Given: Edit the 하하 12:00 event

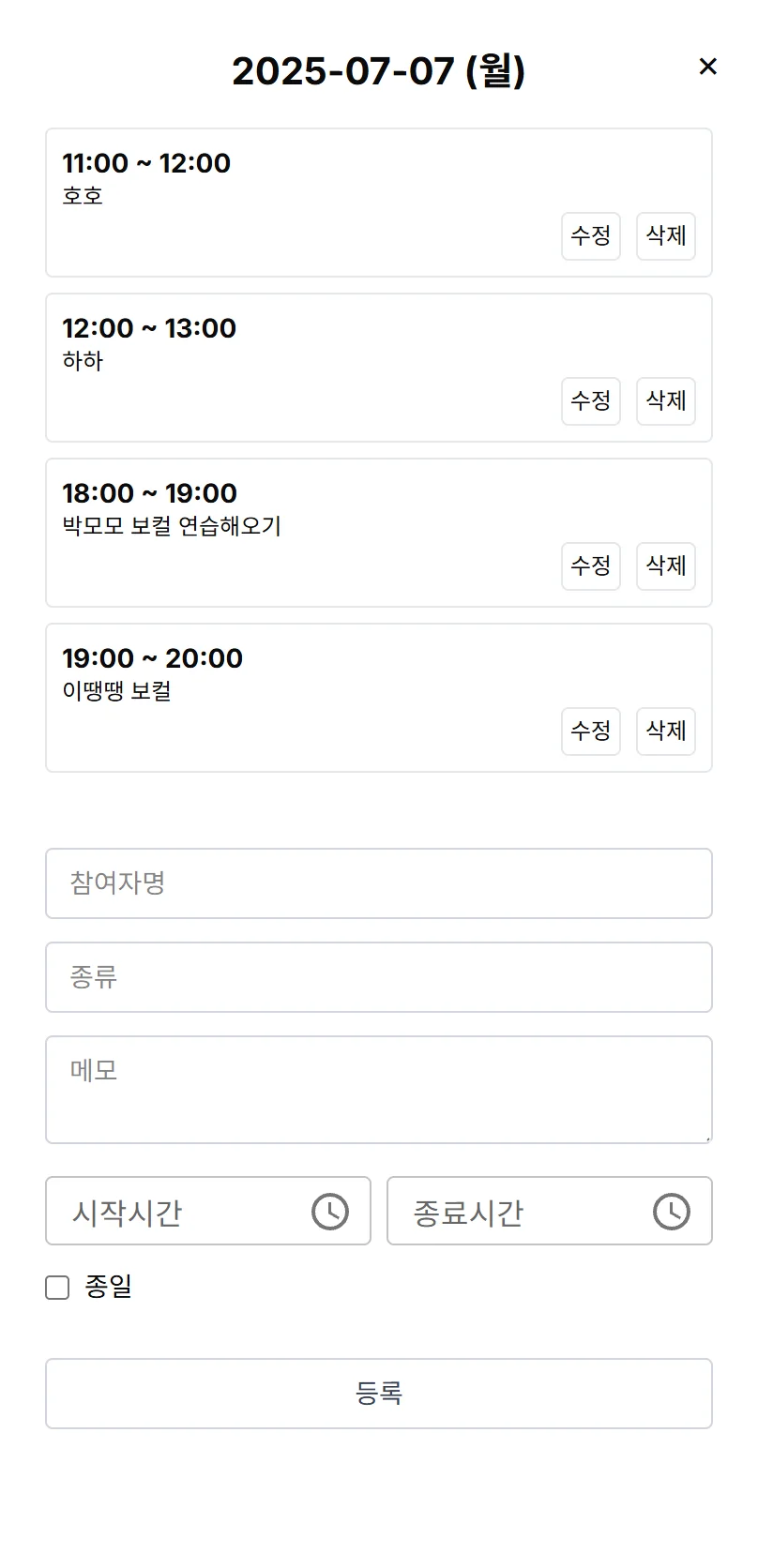Looking at the screenshot, I should pyautogui.click(x=591, y=401).
